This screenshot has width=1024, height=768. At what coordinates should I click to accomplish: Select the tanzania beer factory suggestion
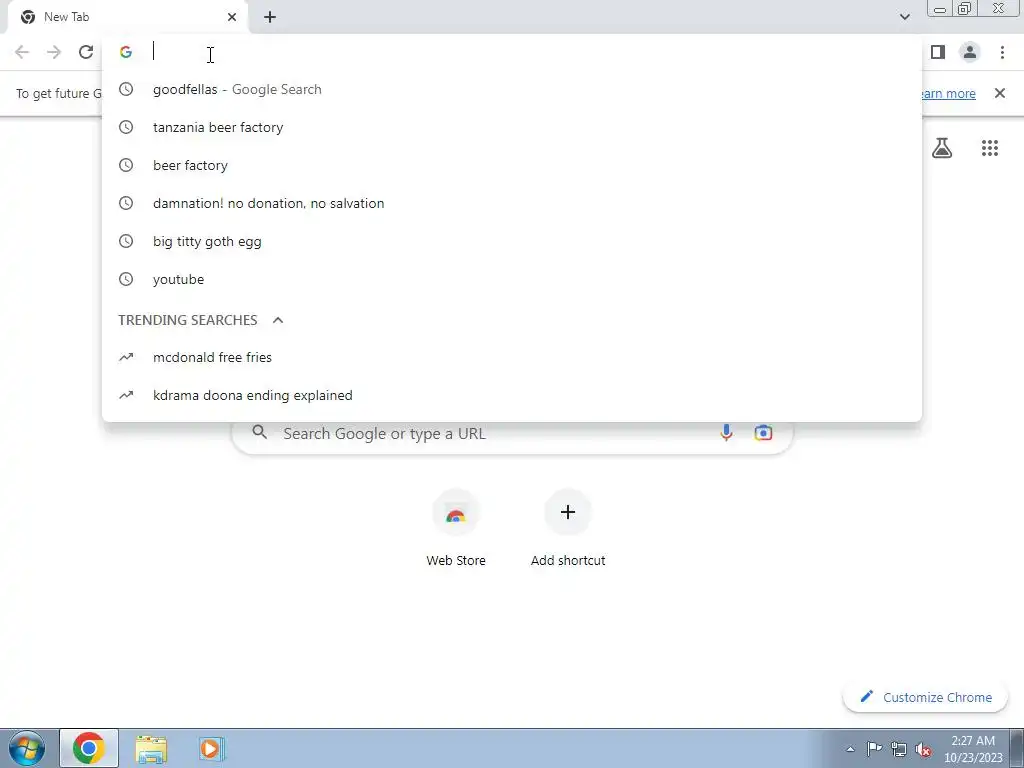coord(512,127)
